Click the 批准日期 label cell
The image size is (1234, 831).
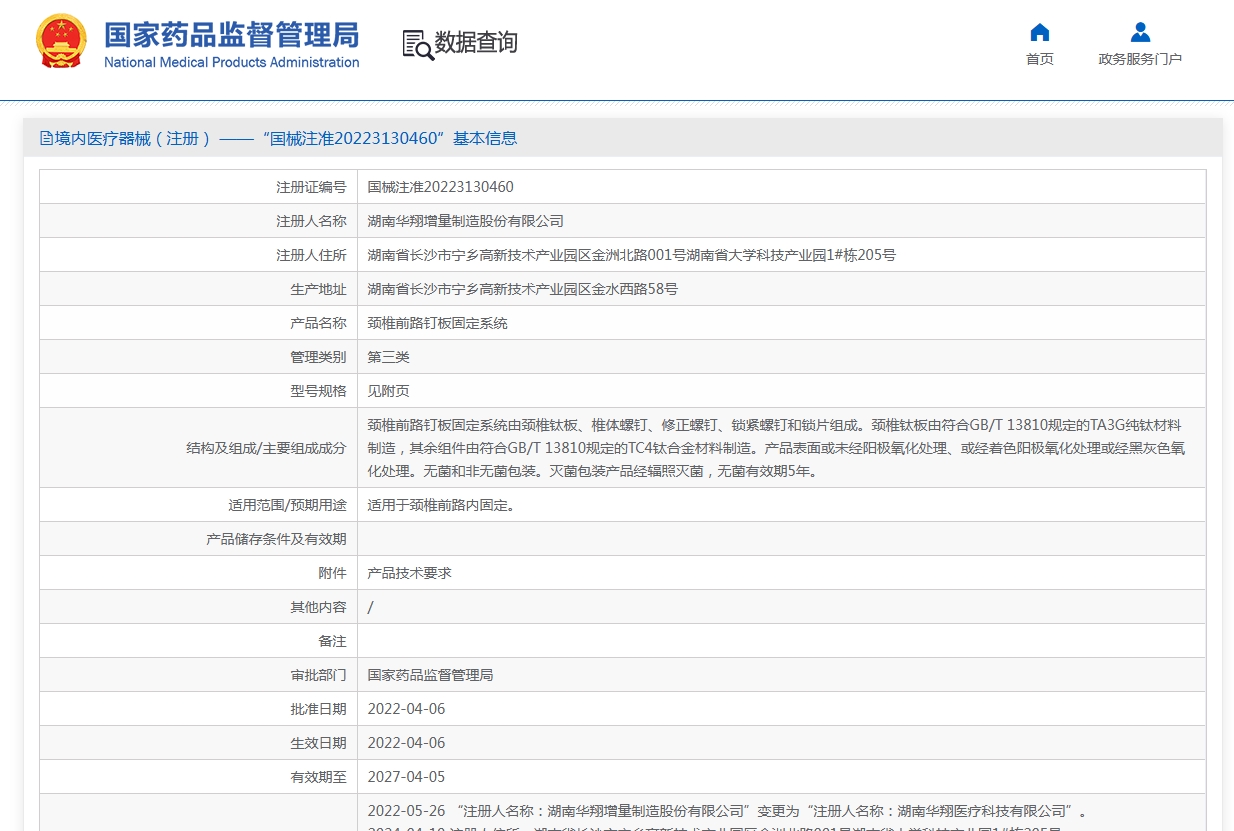[198, 709]
